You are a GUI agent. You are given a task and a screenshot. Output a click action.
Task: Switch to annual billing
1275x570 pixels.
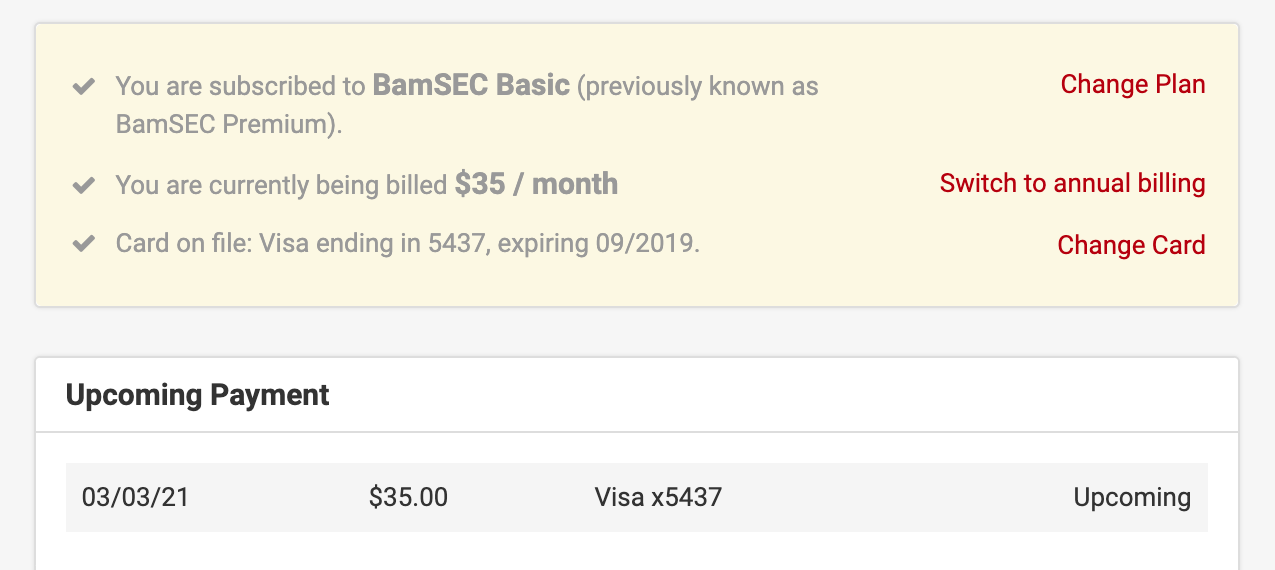pyautogui.click(x=1072, y=184)
